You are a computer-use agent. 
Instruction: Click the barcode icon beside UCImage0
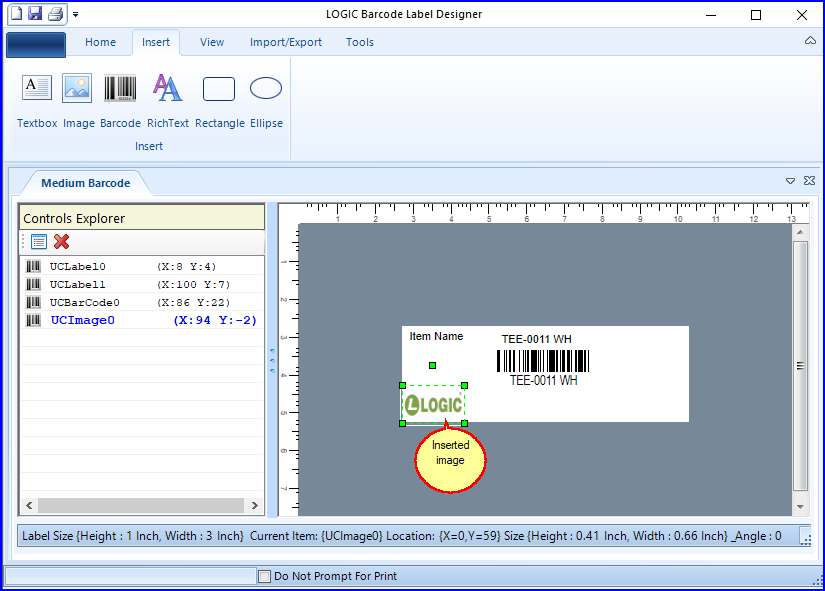[x=33, y=320]
